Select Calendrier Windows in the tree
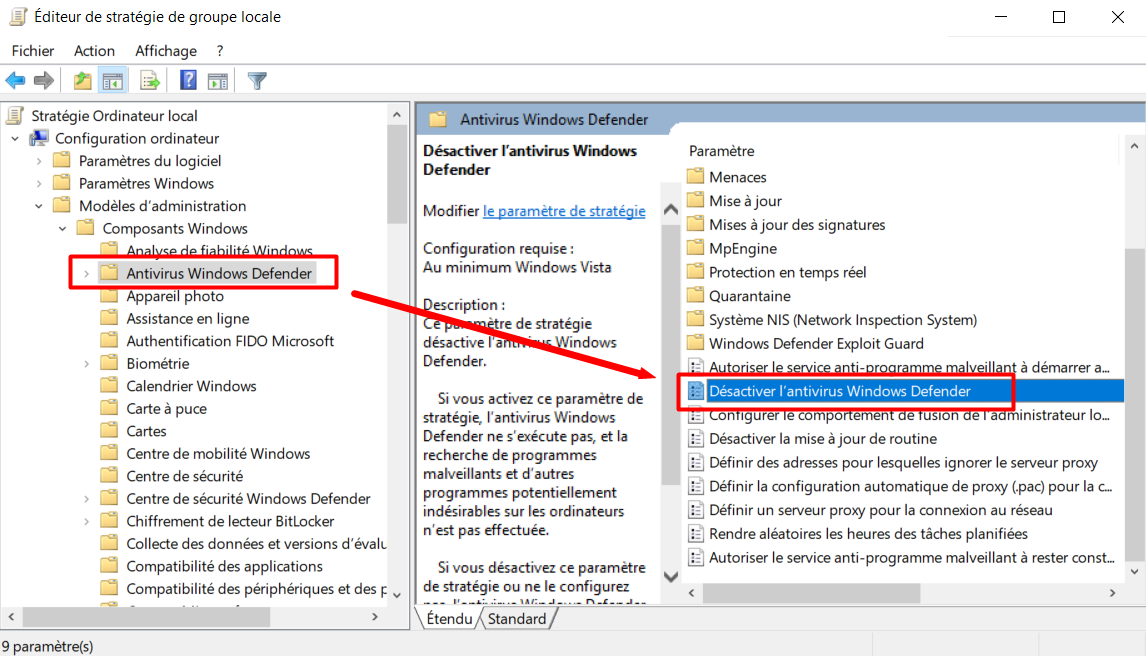 [191, 386]
